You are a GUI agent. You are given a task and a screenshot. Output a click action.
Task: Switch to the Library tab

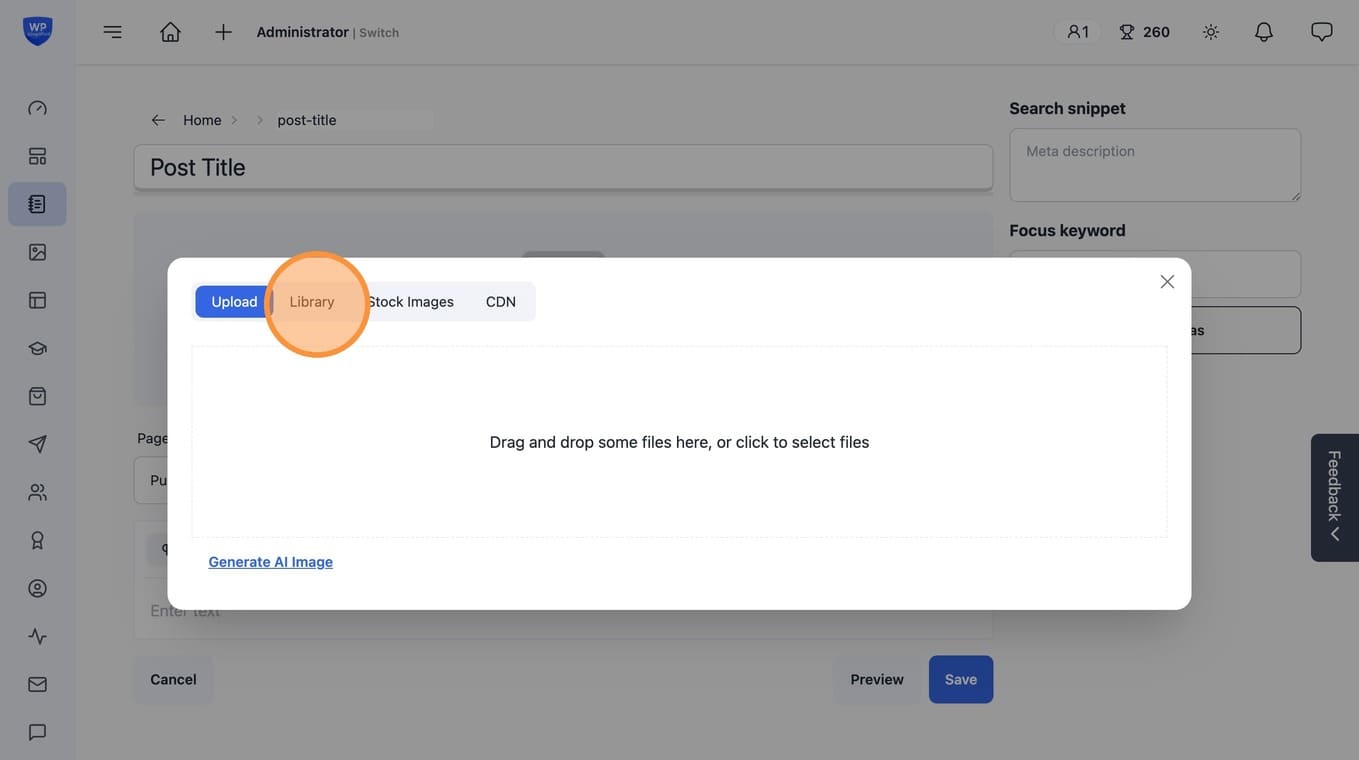[x=312, y=302]
